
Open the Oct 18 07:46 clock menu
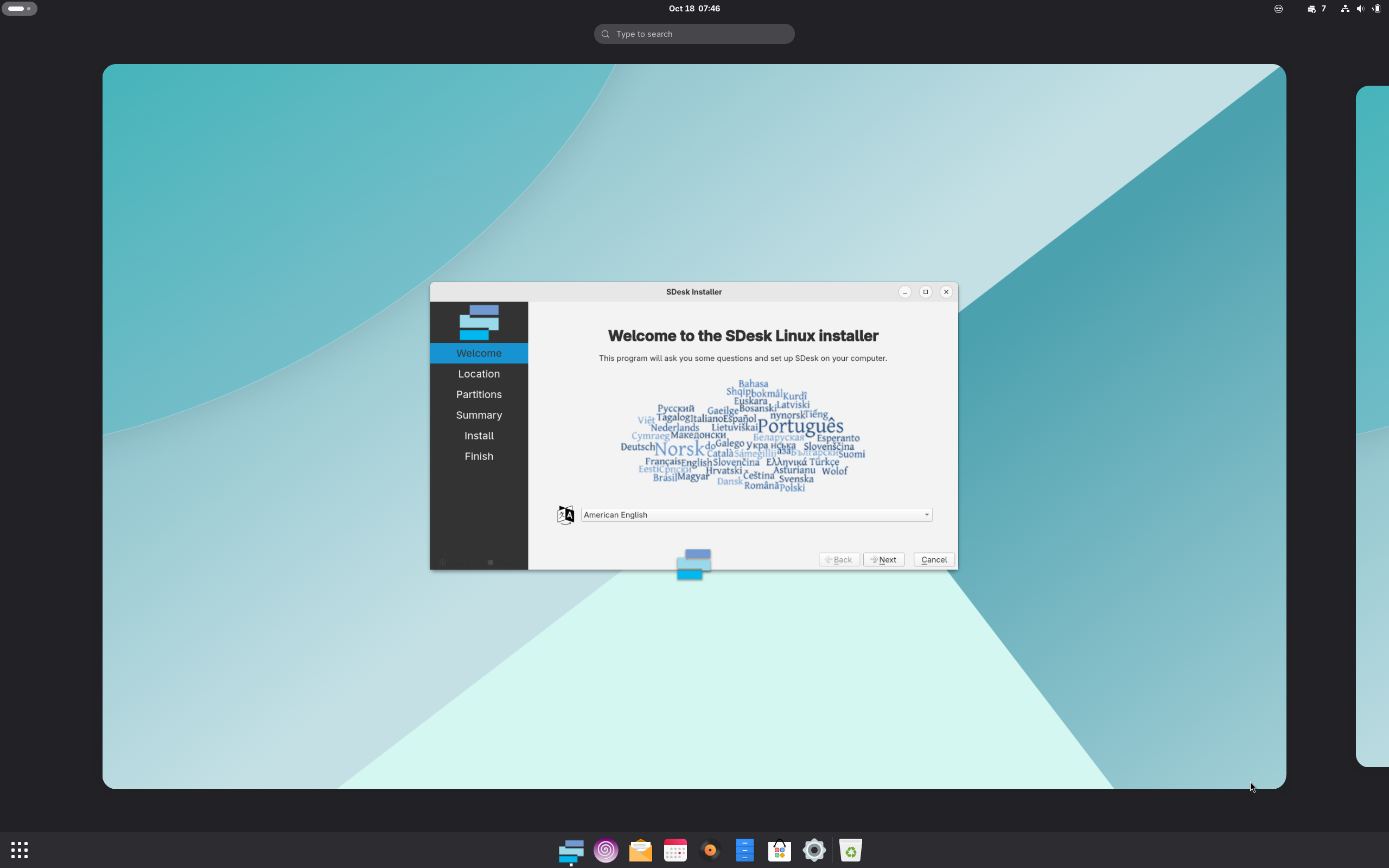point(694,9)
